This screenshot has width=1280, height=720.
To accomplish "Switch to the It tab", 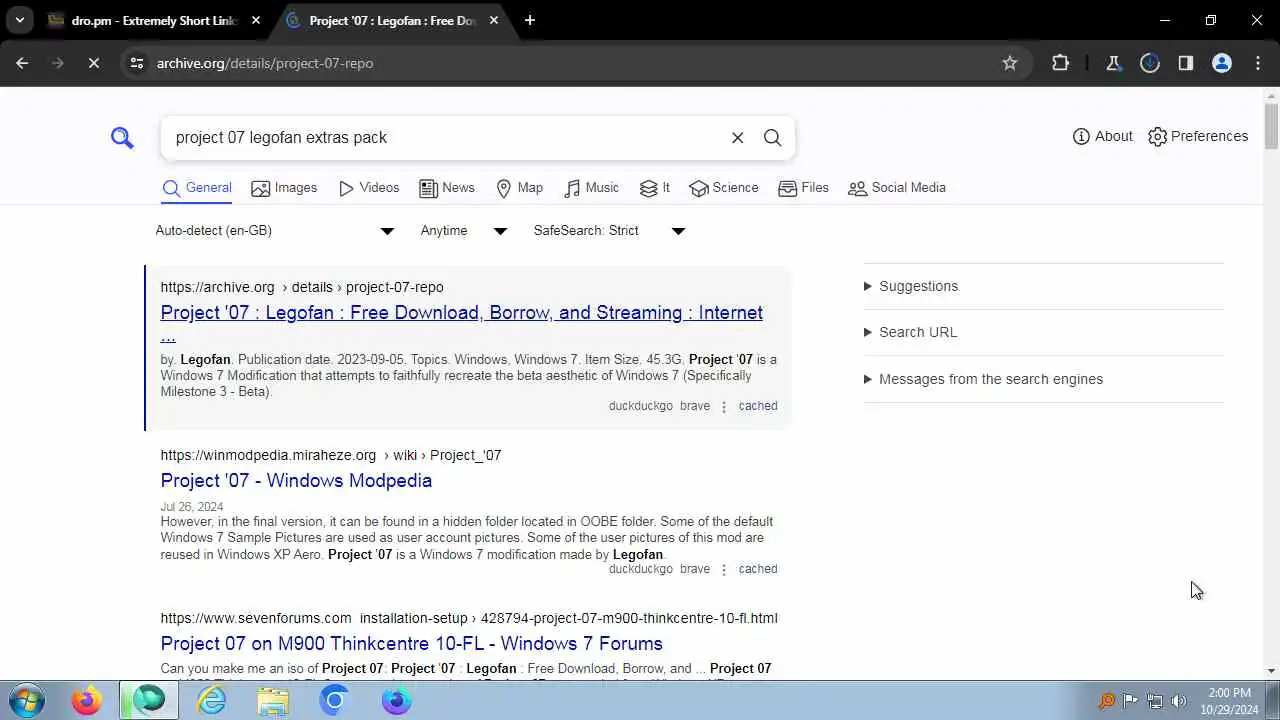I will tap(655, 188).
